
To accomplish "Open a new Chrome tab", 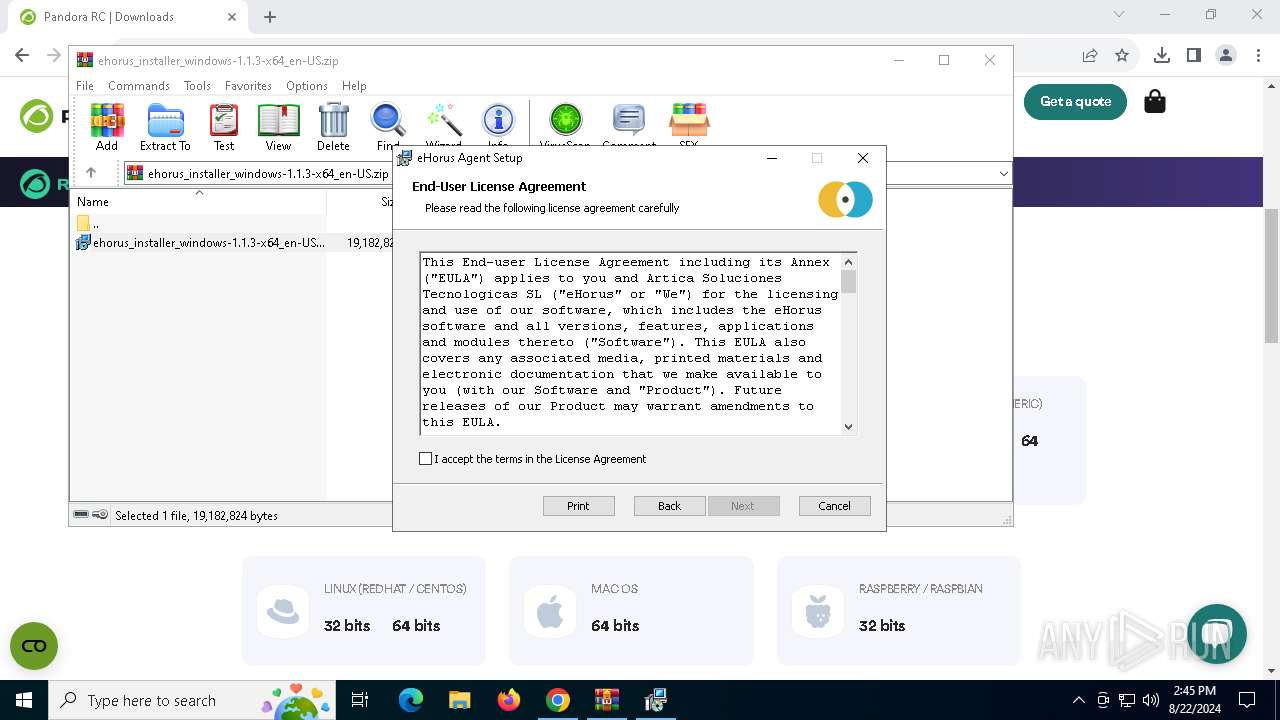I will (270, 17).
